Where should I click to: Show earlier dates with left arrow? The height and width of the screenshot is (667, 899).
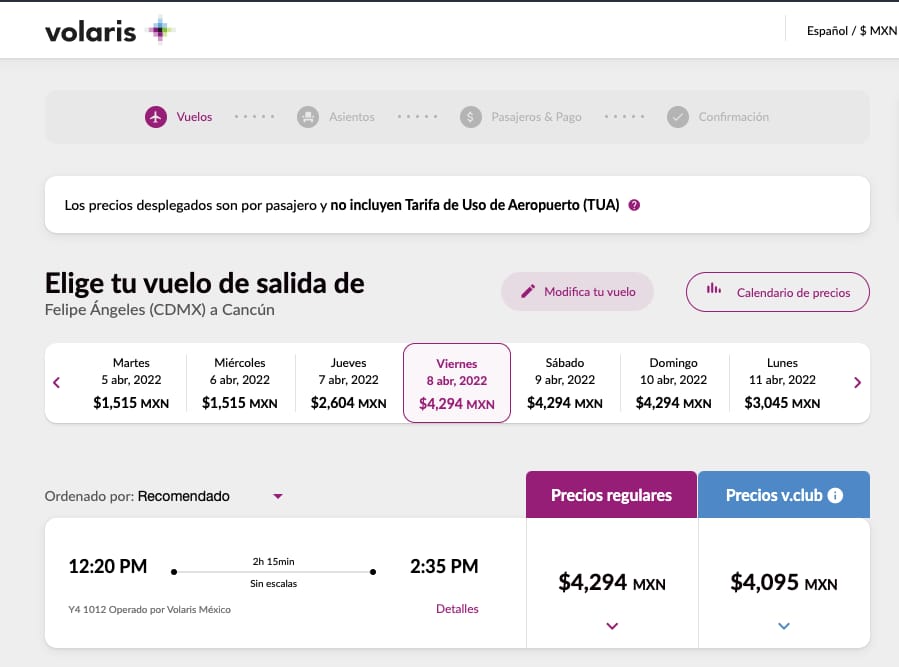coord(57,382)
